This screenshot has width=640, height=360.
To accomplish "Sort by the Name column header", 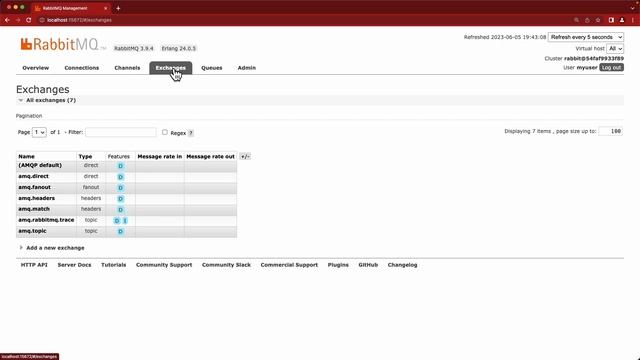I will [x=27, y=156].
